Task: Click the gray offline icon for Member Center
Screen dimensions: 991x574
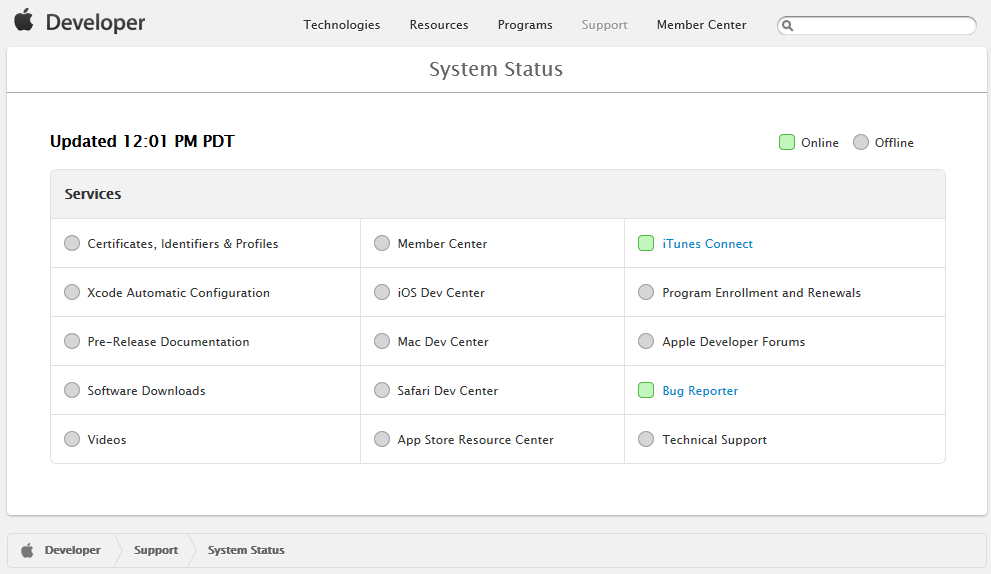Action: (x=382, y=243)
